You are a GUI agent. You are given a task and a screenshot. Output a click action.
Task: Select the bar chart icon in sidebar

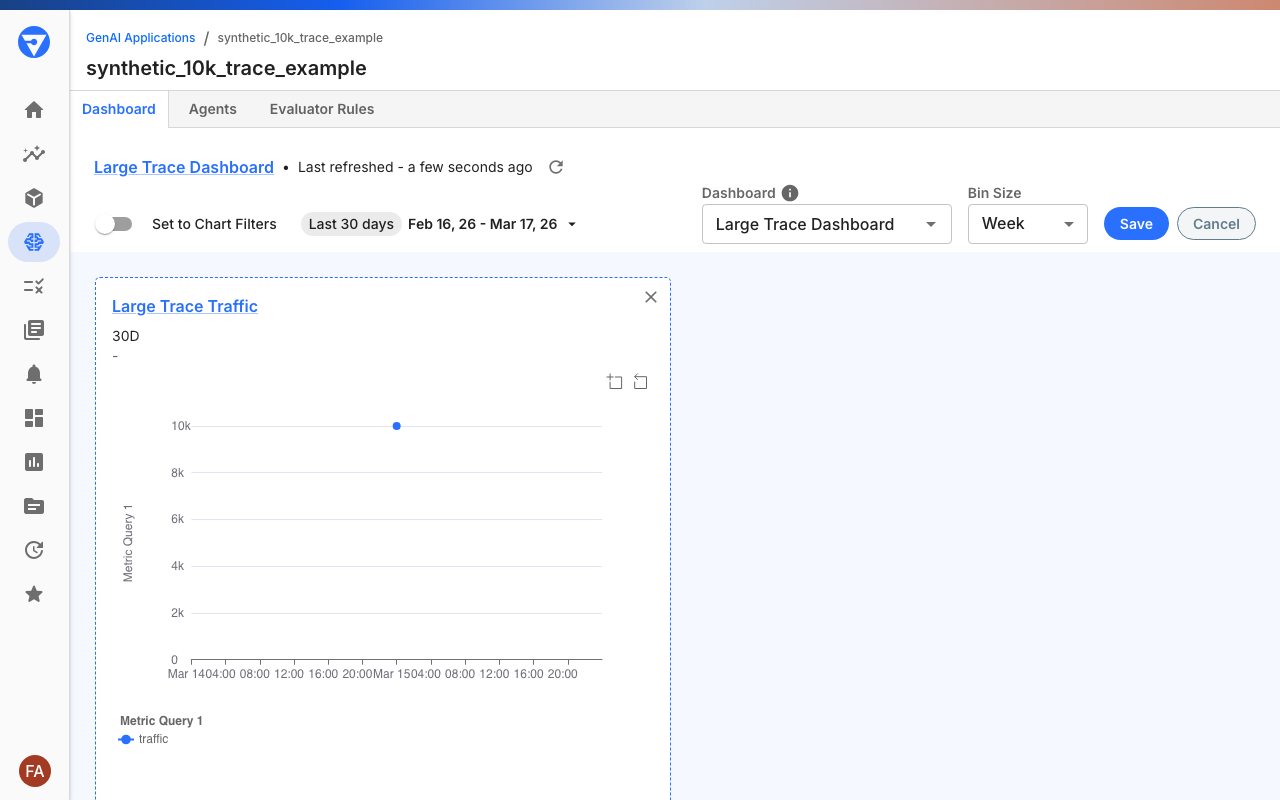pos(33,462)
